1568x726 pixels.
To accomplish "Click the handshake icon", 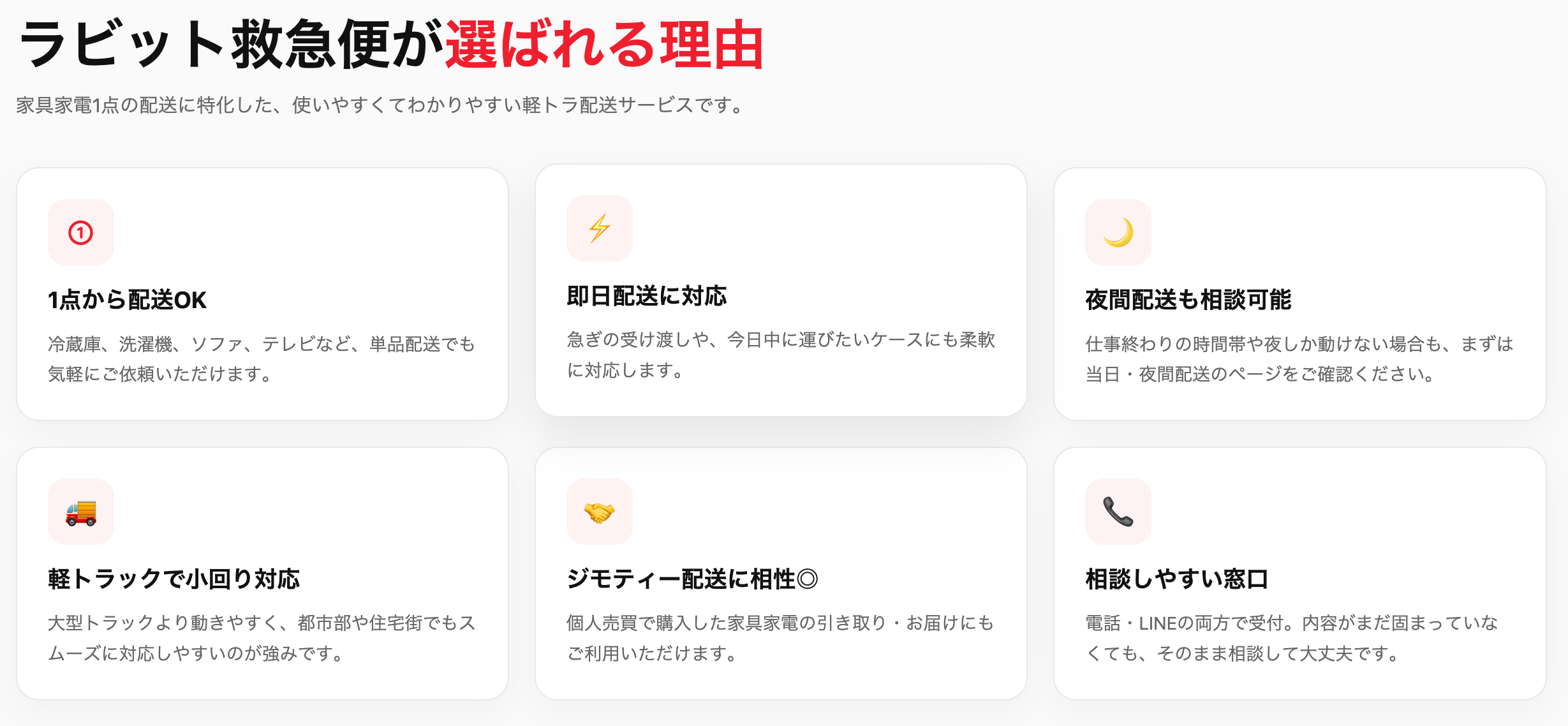I will [x=600, y=512].
